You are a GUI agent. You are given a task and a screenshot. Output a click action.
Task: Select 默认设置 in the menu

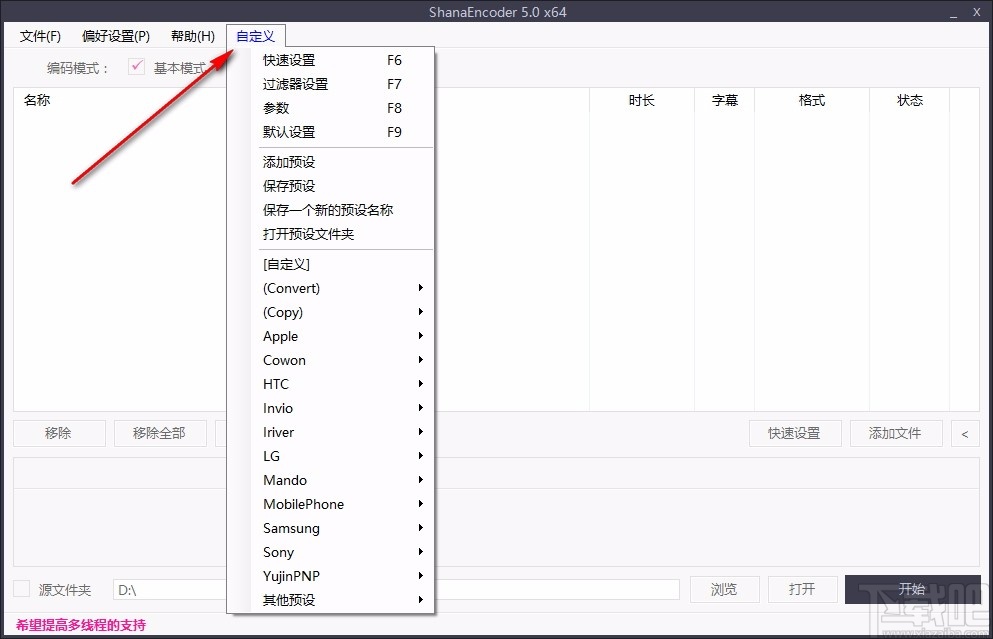pos(289,132)
